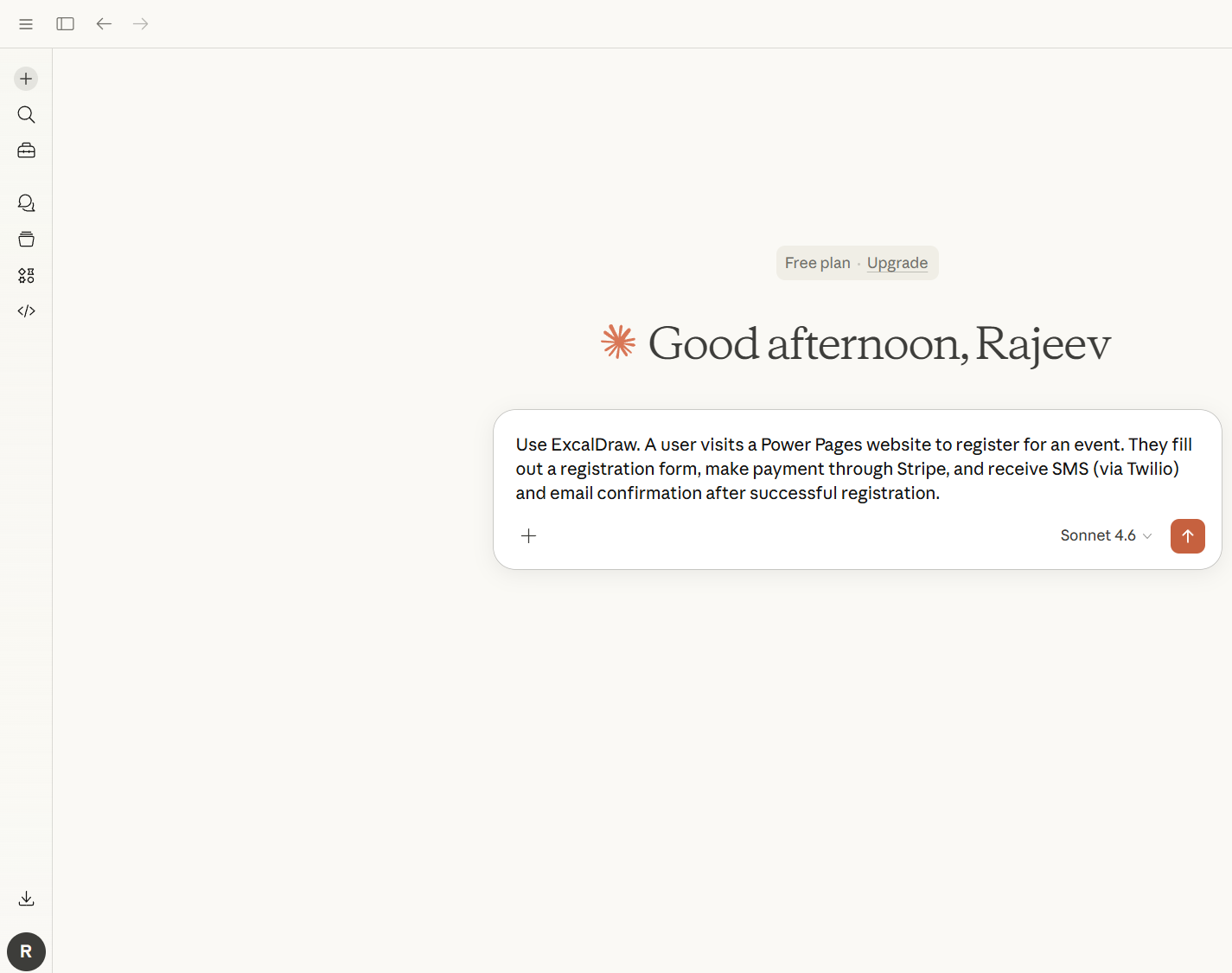This screenshot has height=973, width=1232.
Task: Click inside the prompt text field
Action: (x=854, y=469)
